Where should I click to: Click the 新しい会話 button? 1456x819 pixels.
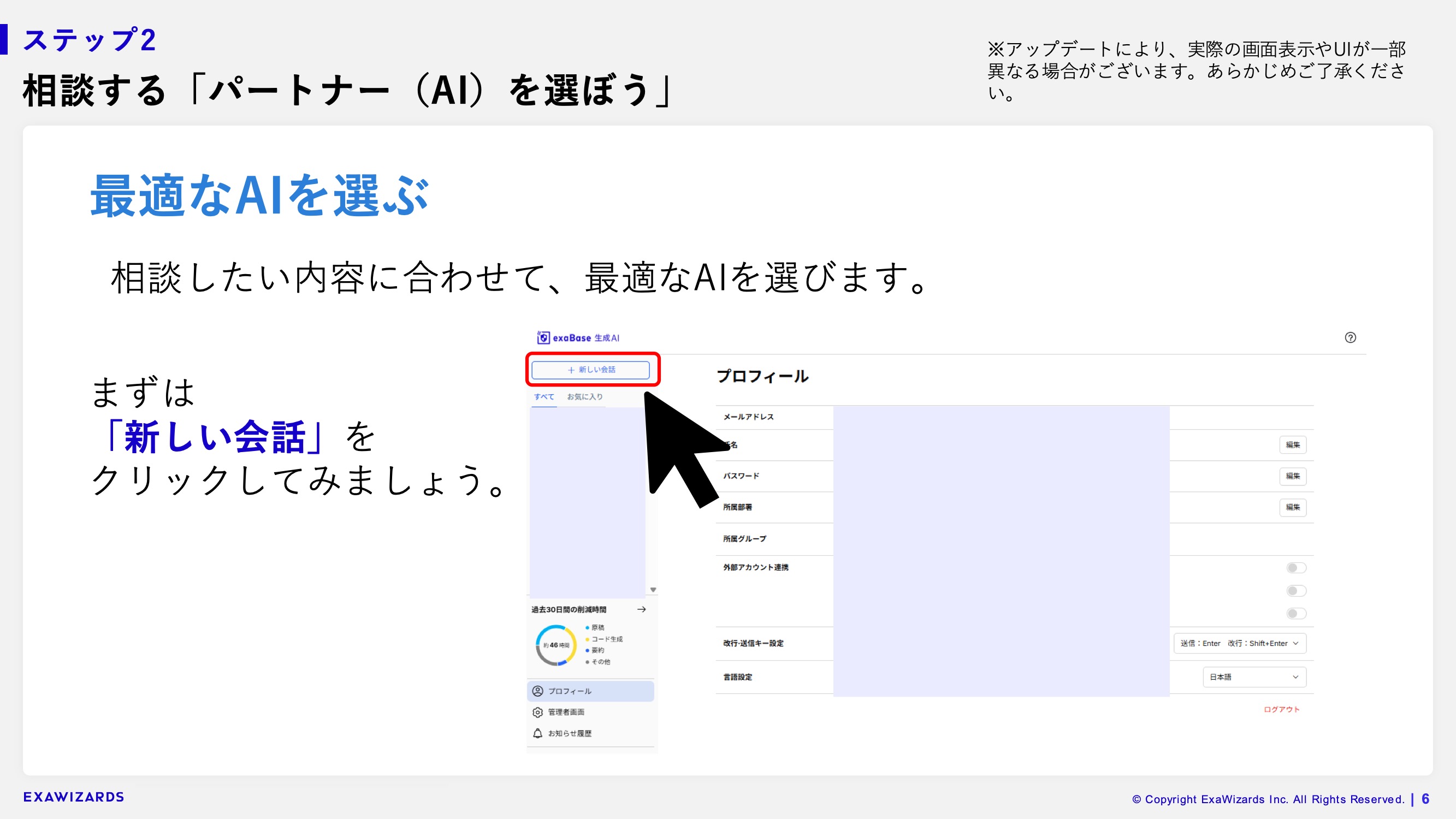(x=591, y=370)
